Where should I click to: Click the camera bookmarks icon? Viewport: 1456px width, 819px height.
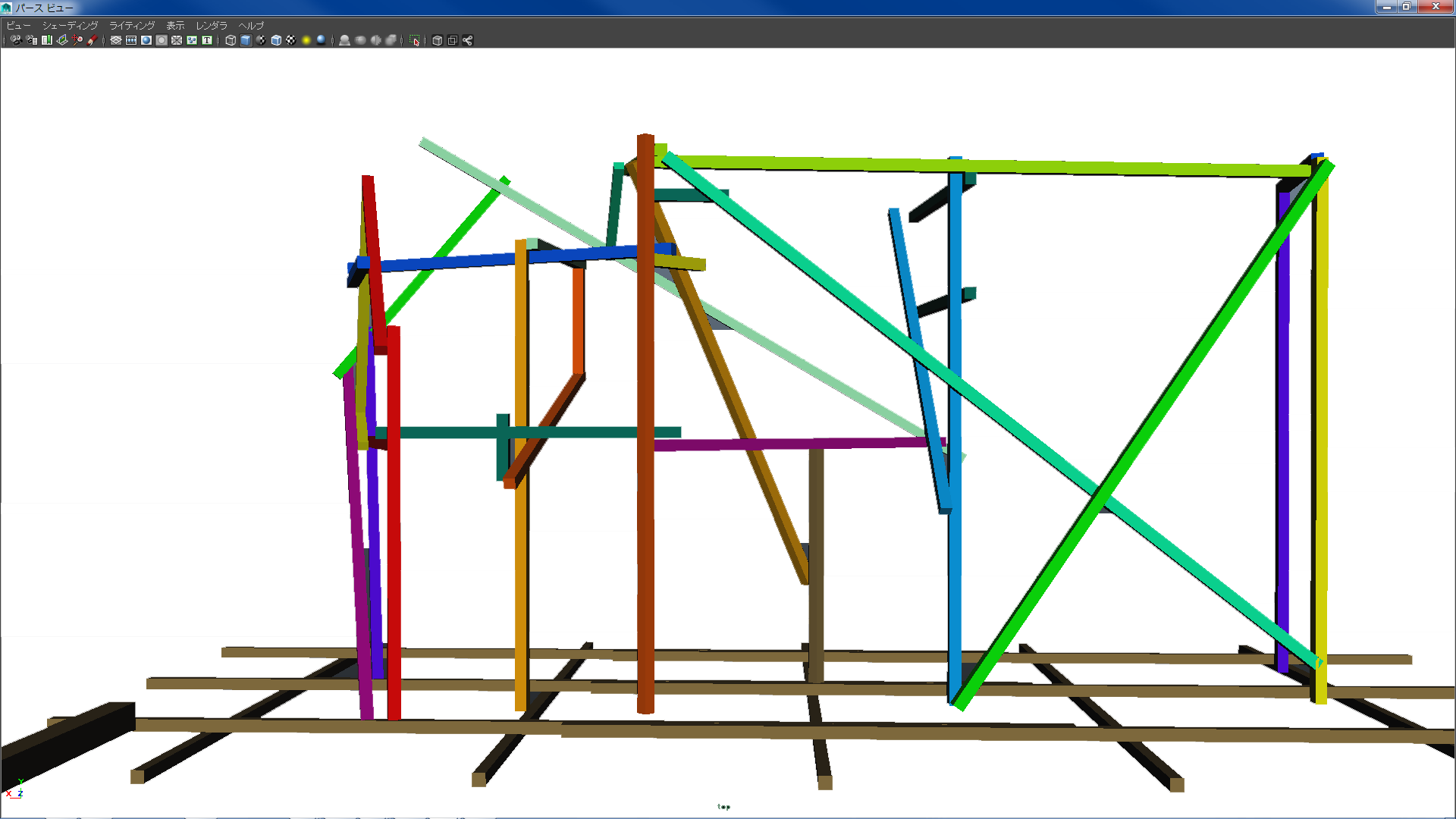(47, 40)
